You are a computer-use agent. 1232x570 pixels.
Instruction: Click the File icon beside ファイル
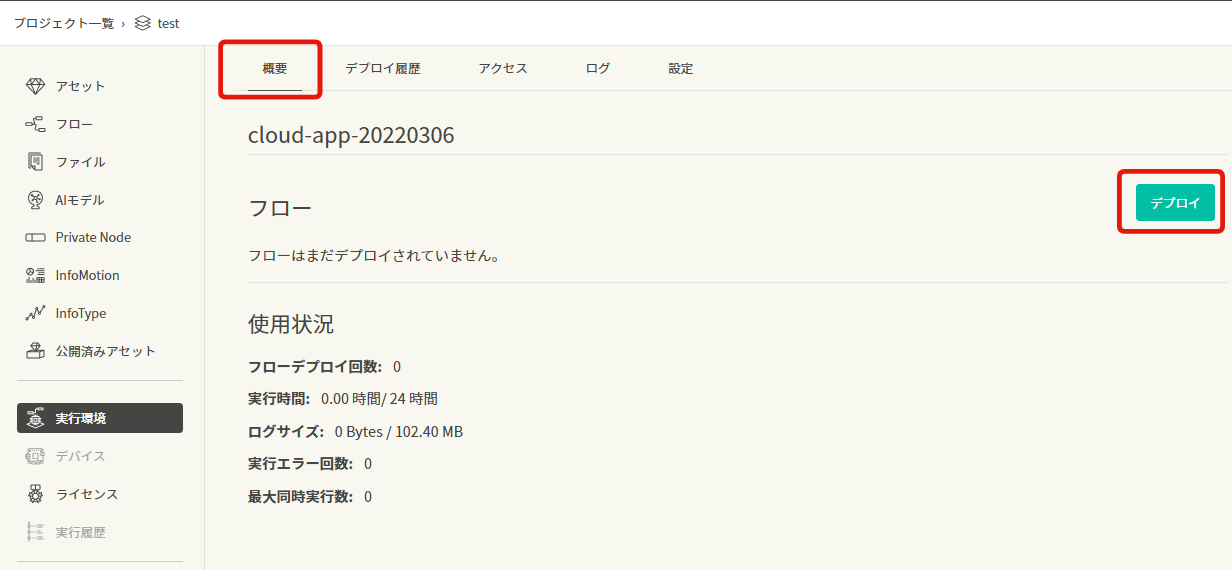(36, 162)
